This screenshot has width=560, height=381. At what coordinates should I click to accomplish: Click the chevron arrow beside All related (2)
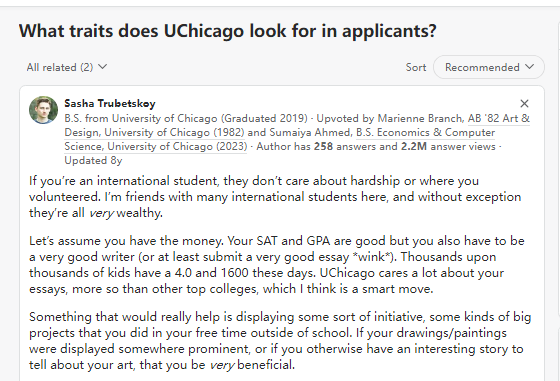click(102, 67)
